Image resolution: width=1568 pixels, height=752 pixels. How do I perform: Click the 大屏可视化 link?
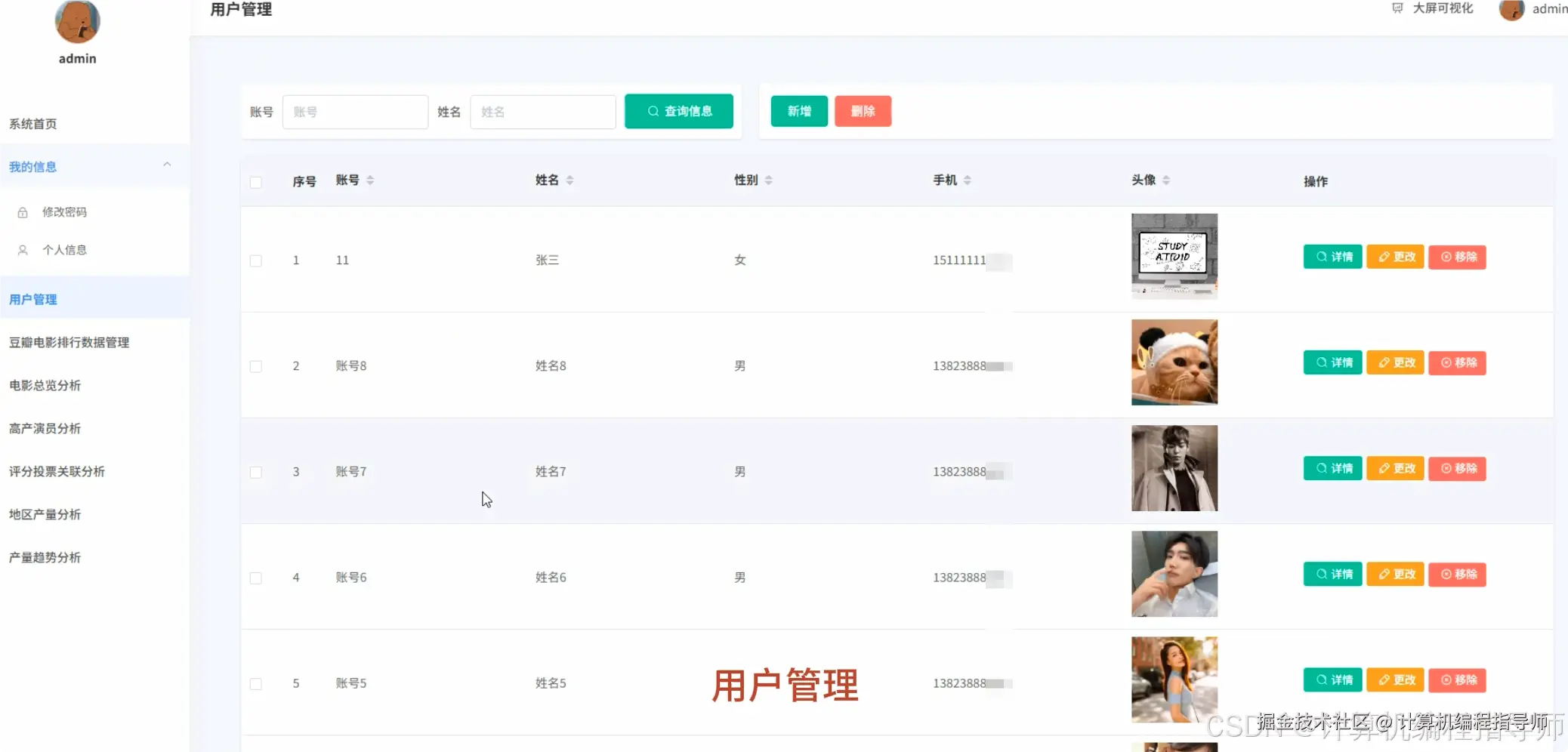1443,8
